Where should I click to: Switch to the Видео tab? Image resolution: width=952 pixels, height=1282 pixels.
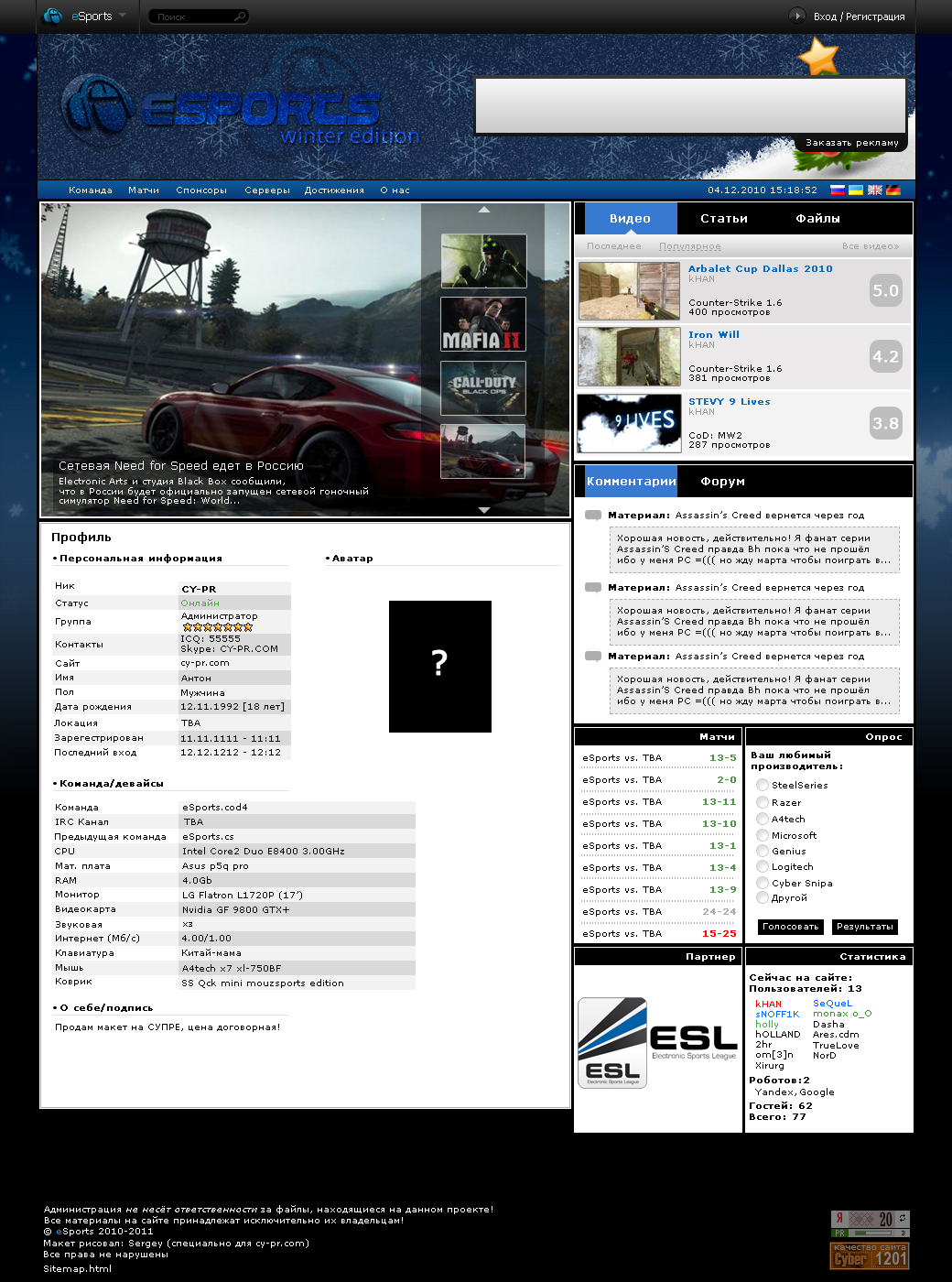pos(631,218)
